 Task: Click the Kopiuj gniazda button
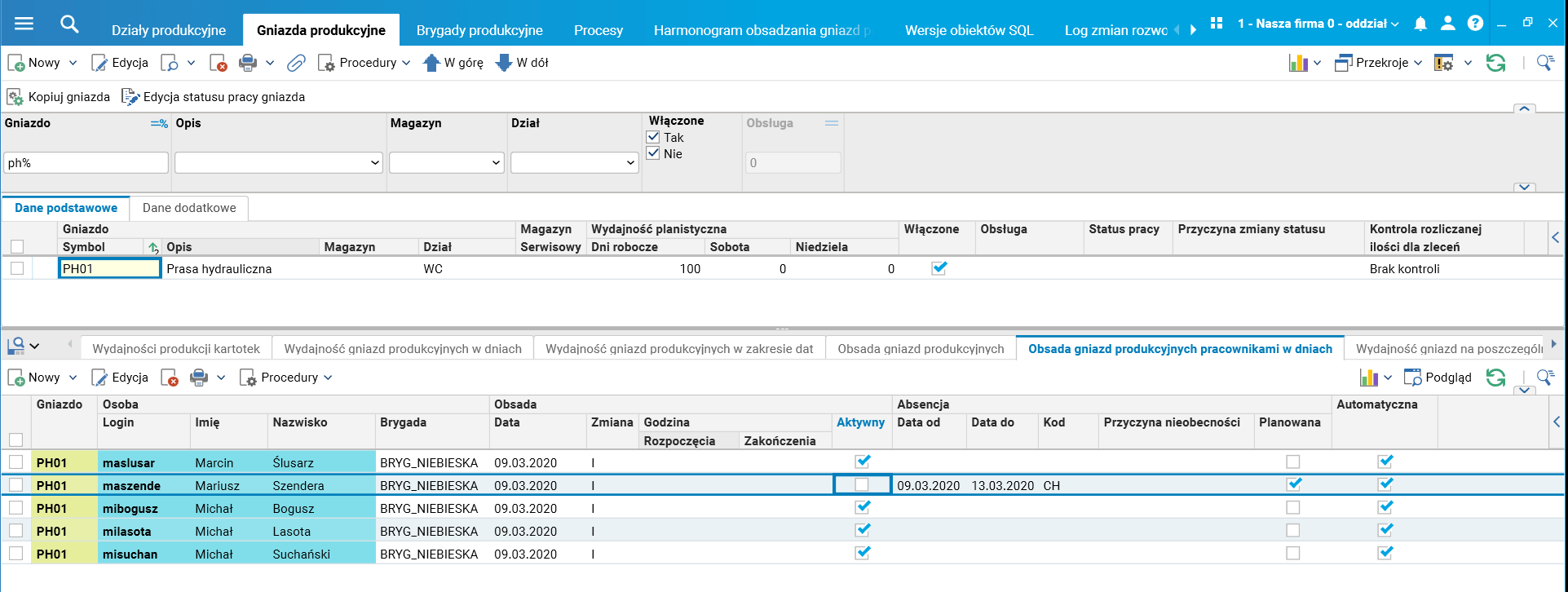[x=59, y=97]
